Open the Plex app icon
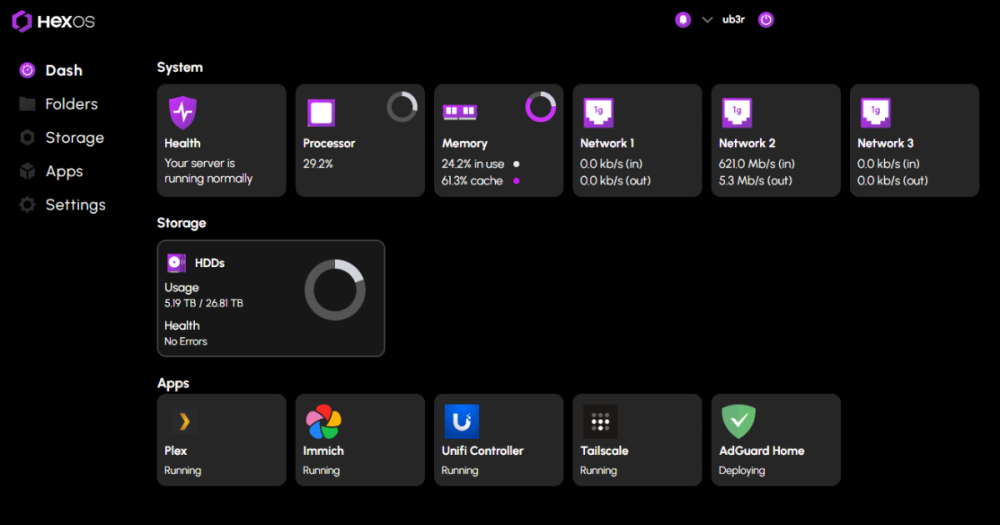This screenshot has height=525, width=1000. pyautogui.click(x=182, y=421)
